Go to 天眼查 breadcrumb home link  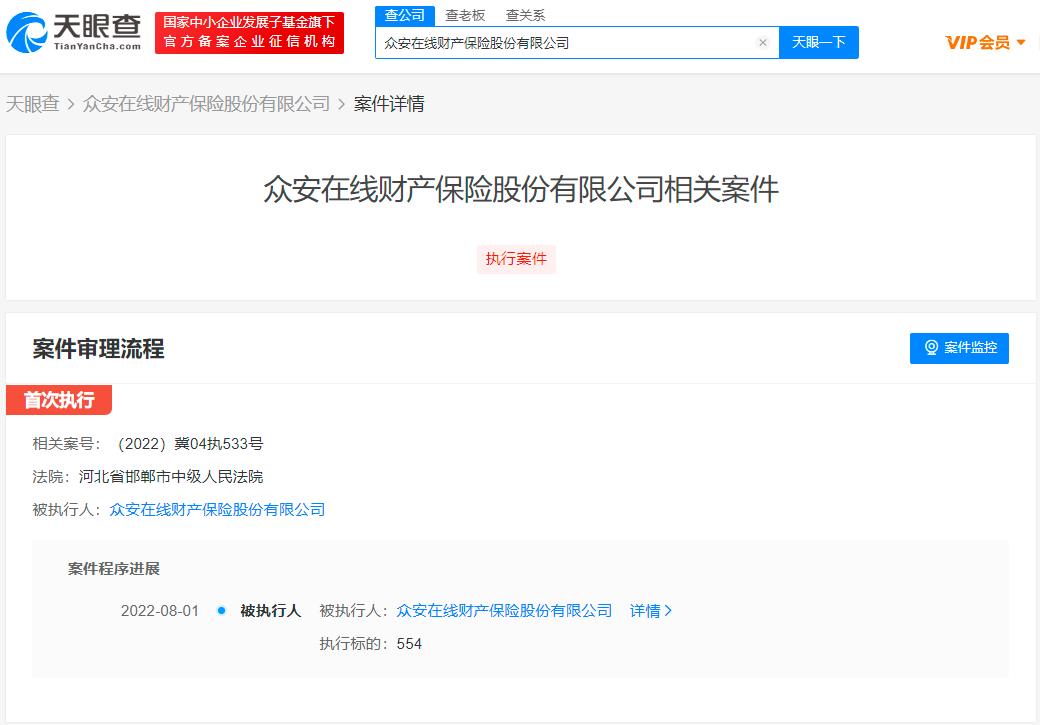[x=32, y=104]
